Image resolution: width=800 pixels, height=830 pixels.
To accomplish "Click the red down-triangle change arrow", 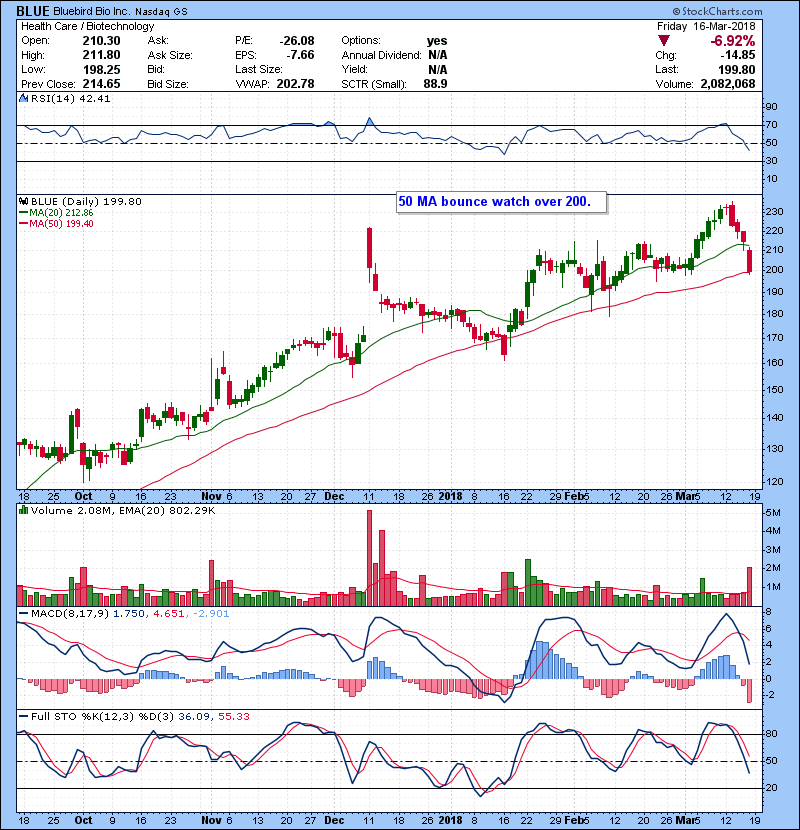I will coord(664,41).
